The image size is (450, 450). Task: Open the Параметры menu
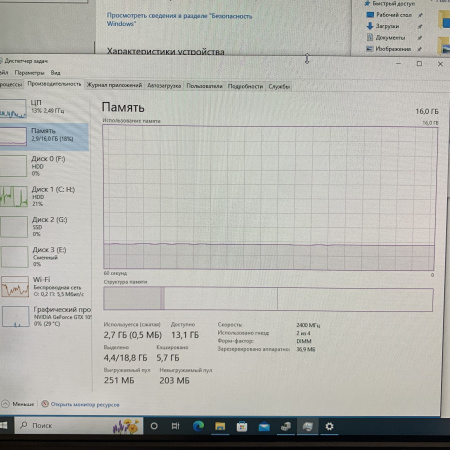coord(29,73)
